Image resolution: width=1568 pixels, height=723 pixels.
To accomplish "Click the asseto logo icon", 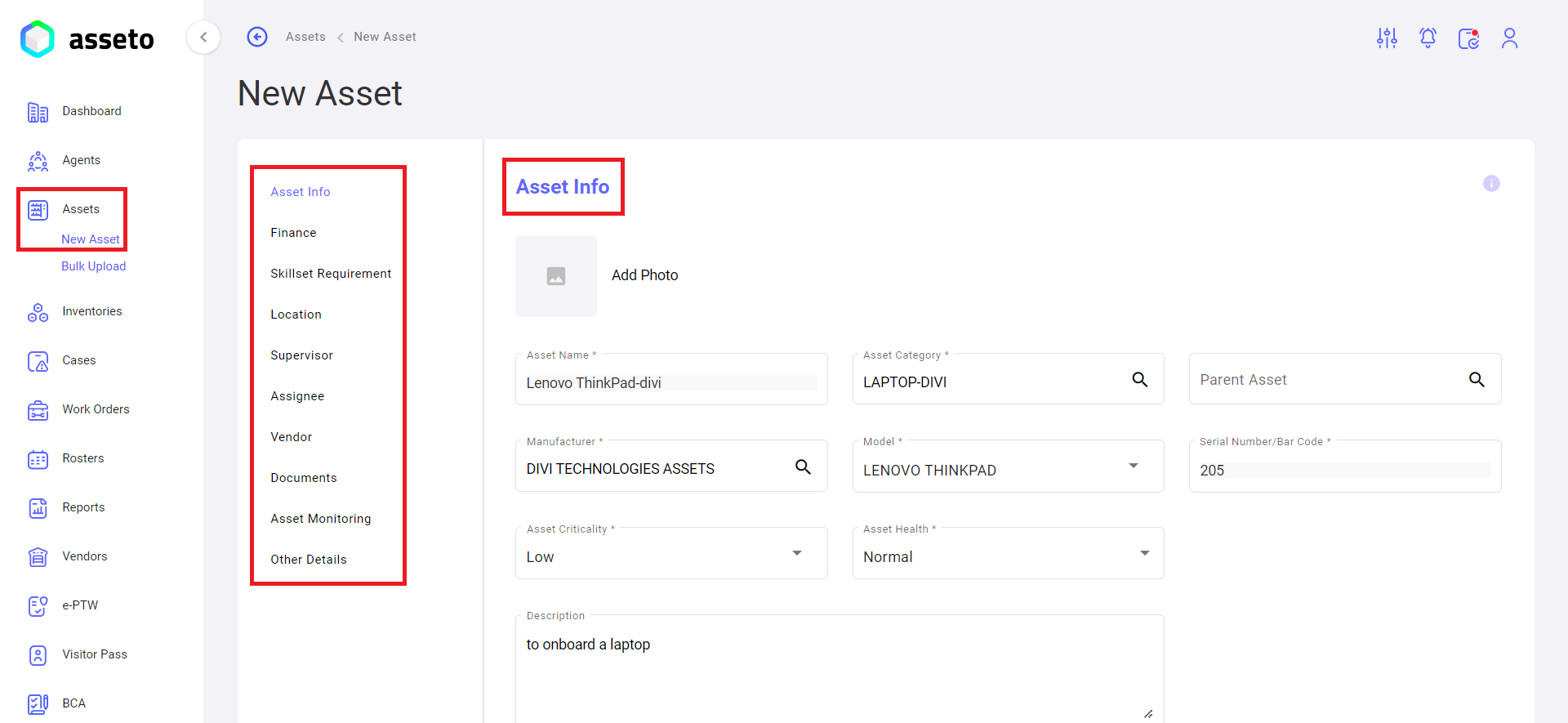I will (38, 38).
